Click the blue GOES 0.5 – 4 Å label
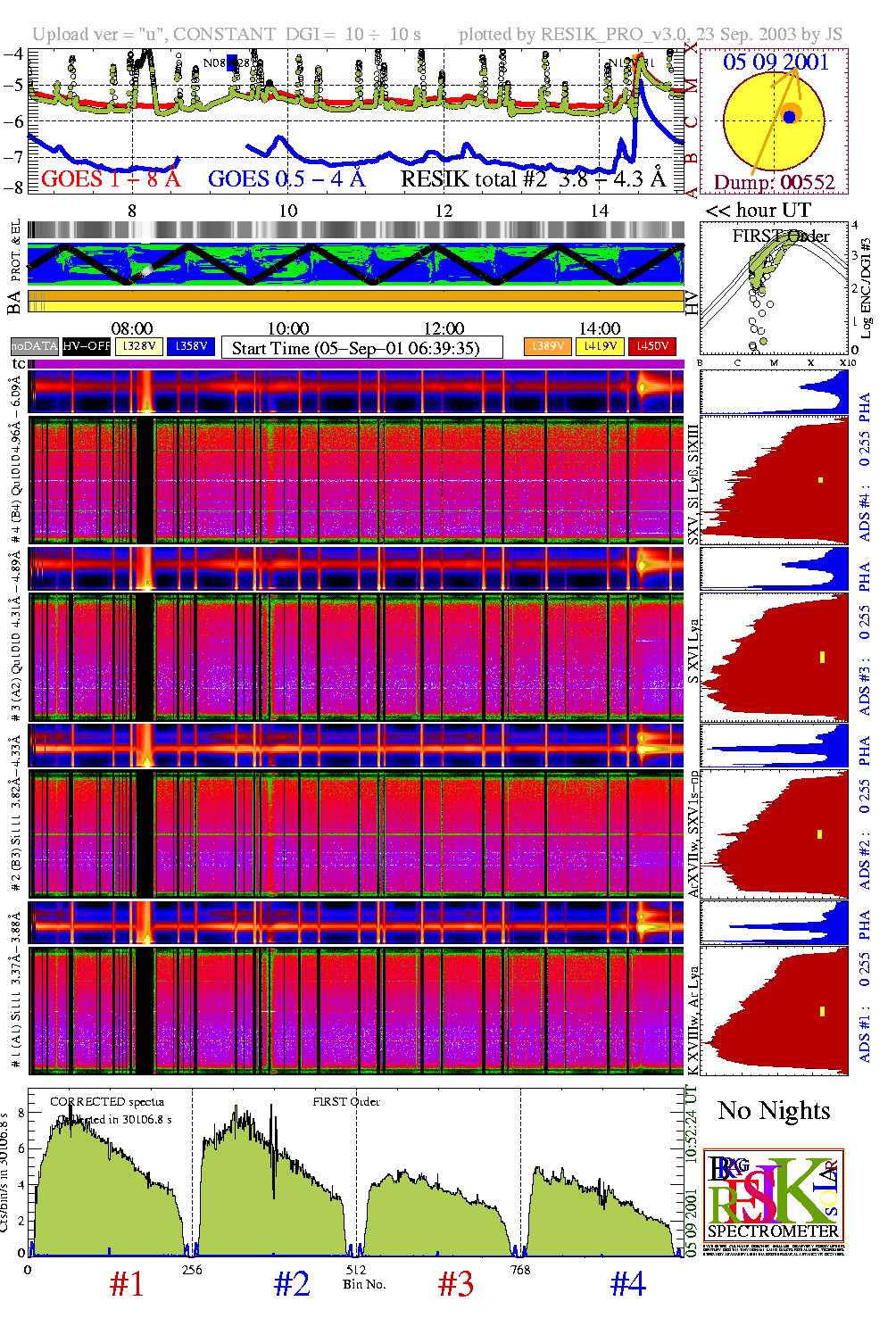 click(x=286, y=179)
